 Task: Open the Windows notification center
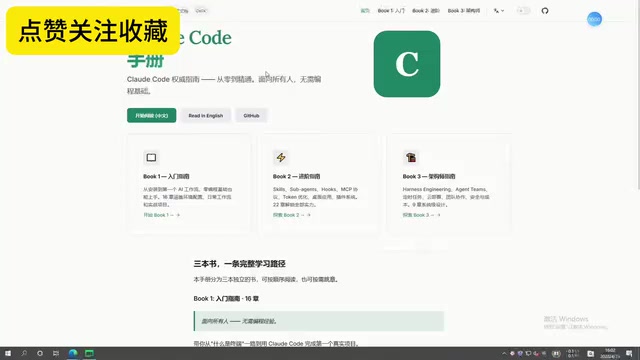click(629, 353)
